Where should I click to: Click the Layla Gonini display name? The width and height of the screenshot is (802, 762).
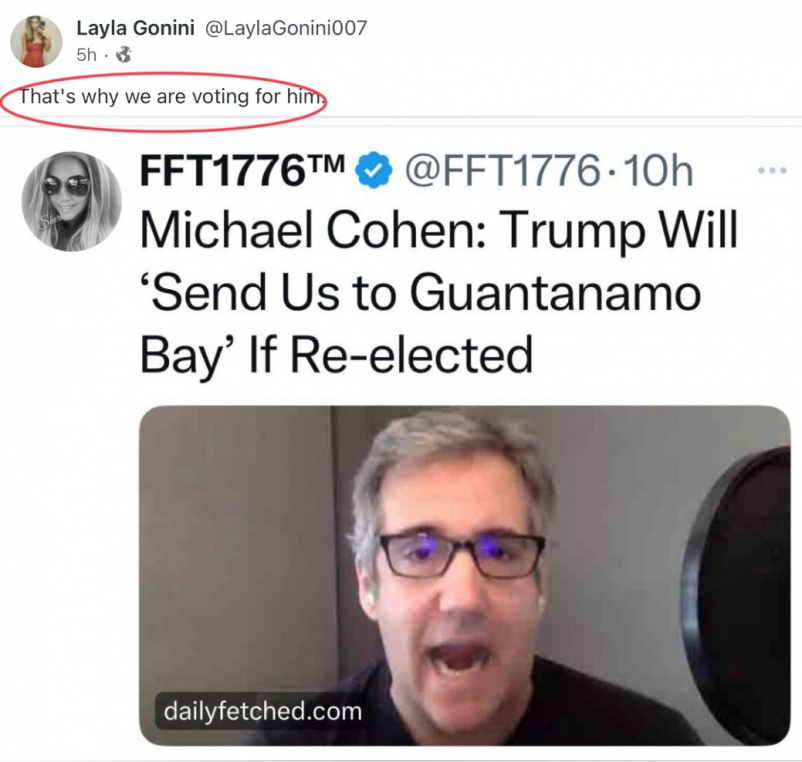coord(136,28)
